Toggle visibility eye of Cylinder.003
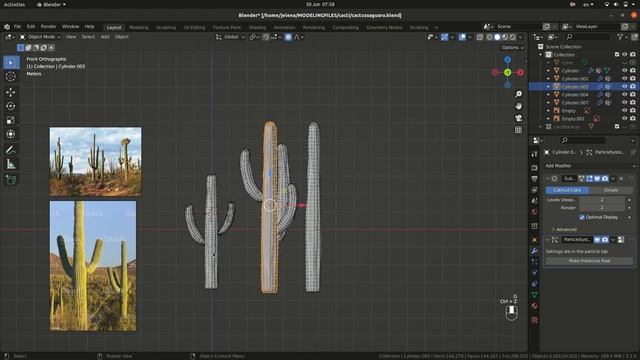The image size is (640, 360). pyautogui.click(x=624, y=87)
